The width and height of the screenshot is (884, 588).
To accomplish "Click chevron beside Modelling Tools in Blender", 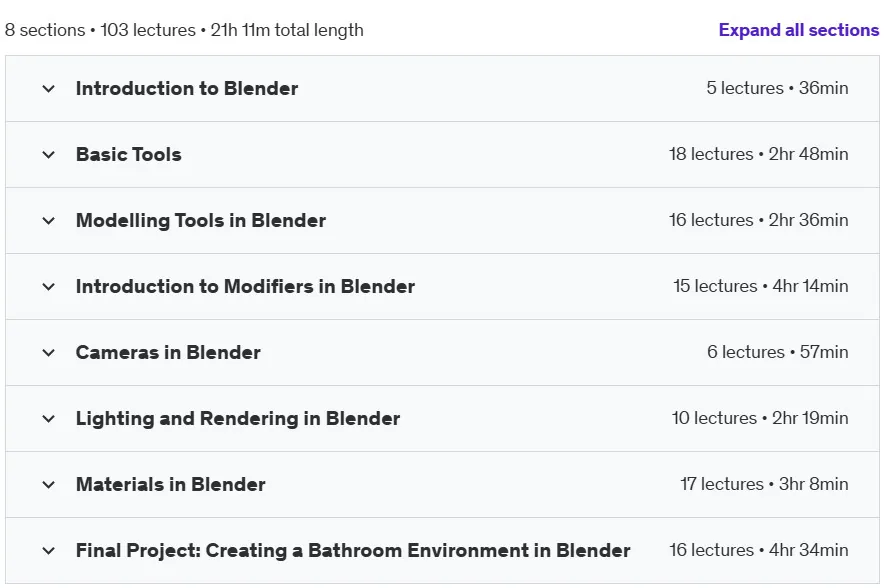I will tap(48, 220).
